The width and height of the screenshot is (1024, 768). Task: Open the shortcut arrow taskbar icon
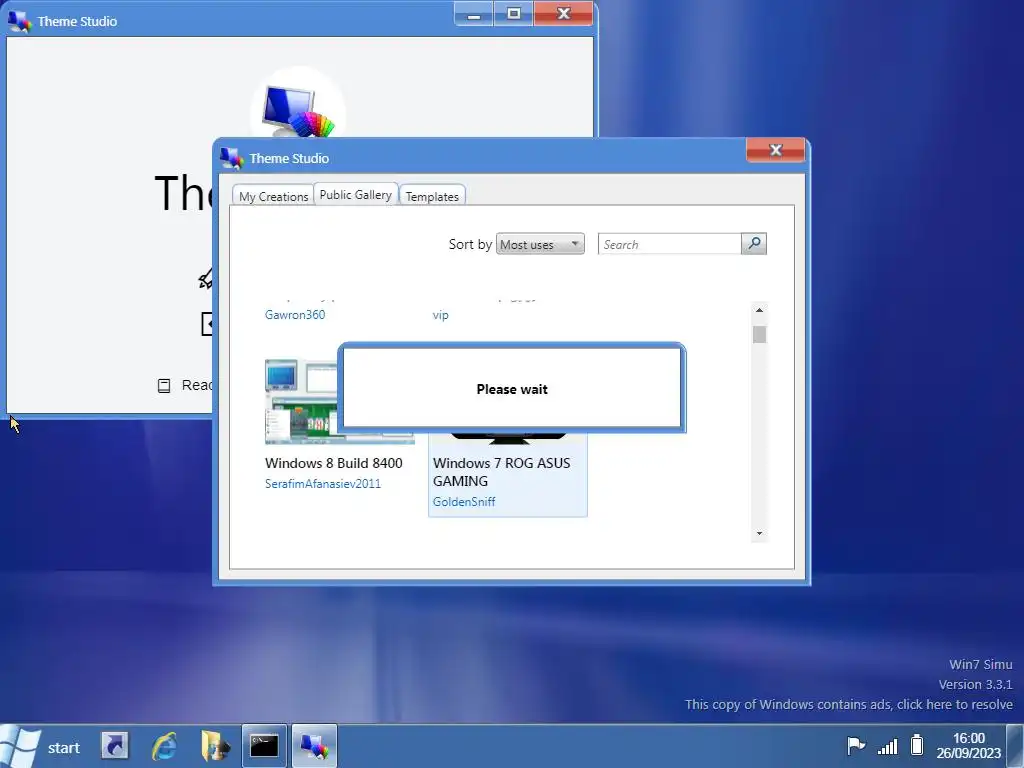click(115, 746)
